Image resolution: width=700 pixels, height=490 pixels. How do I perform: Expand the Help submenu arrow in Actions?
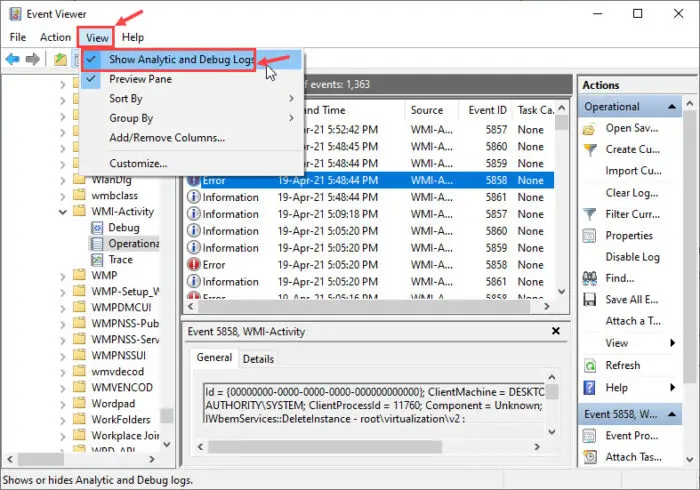click(x=673, y=387)
